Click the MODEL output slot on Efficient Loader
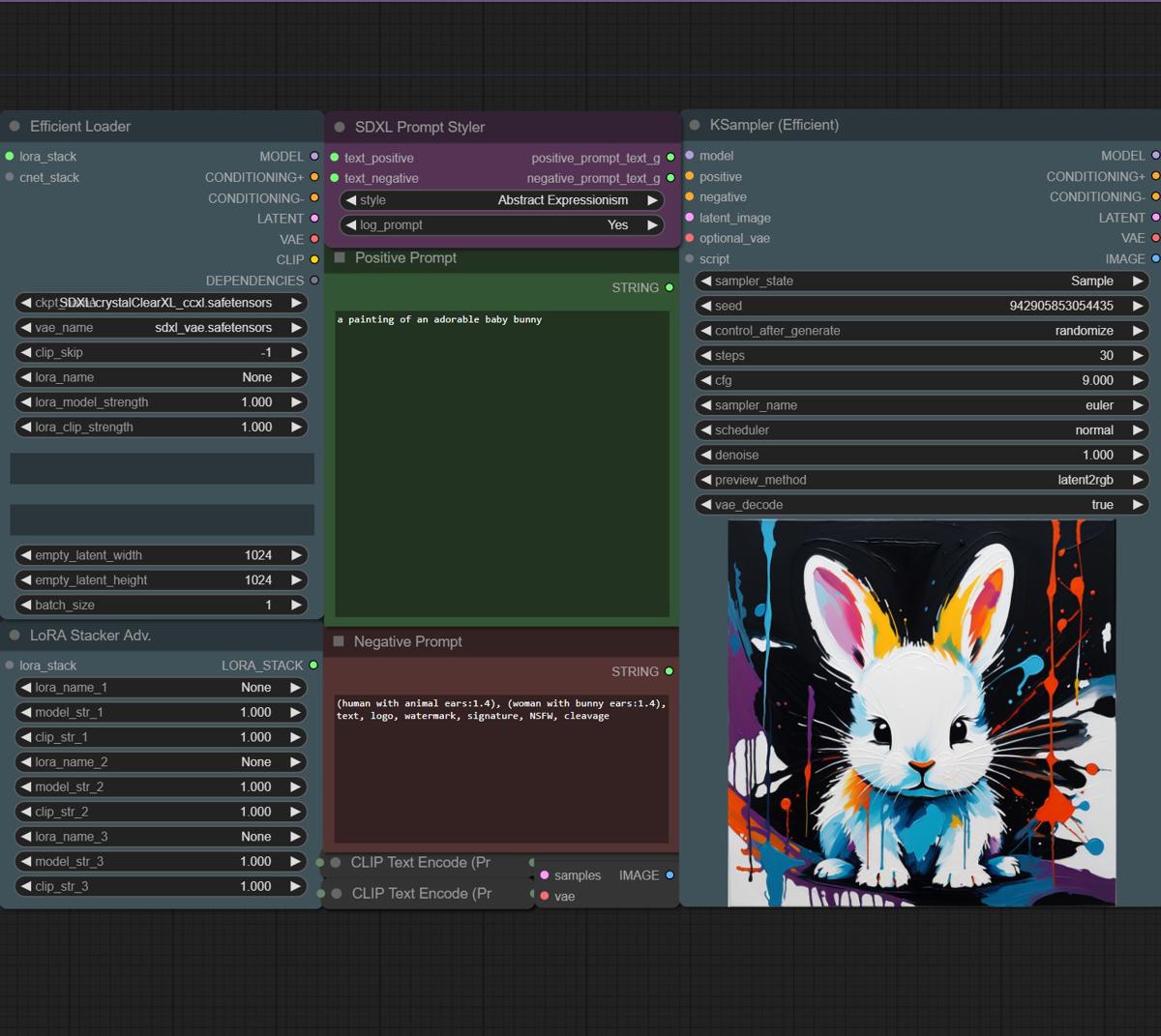 [313, 156]
